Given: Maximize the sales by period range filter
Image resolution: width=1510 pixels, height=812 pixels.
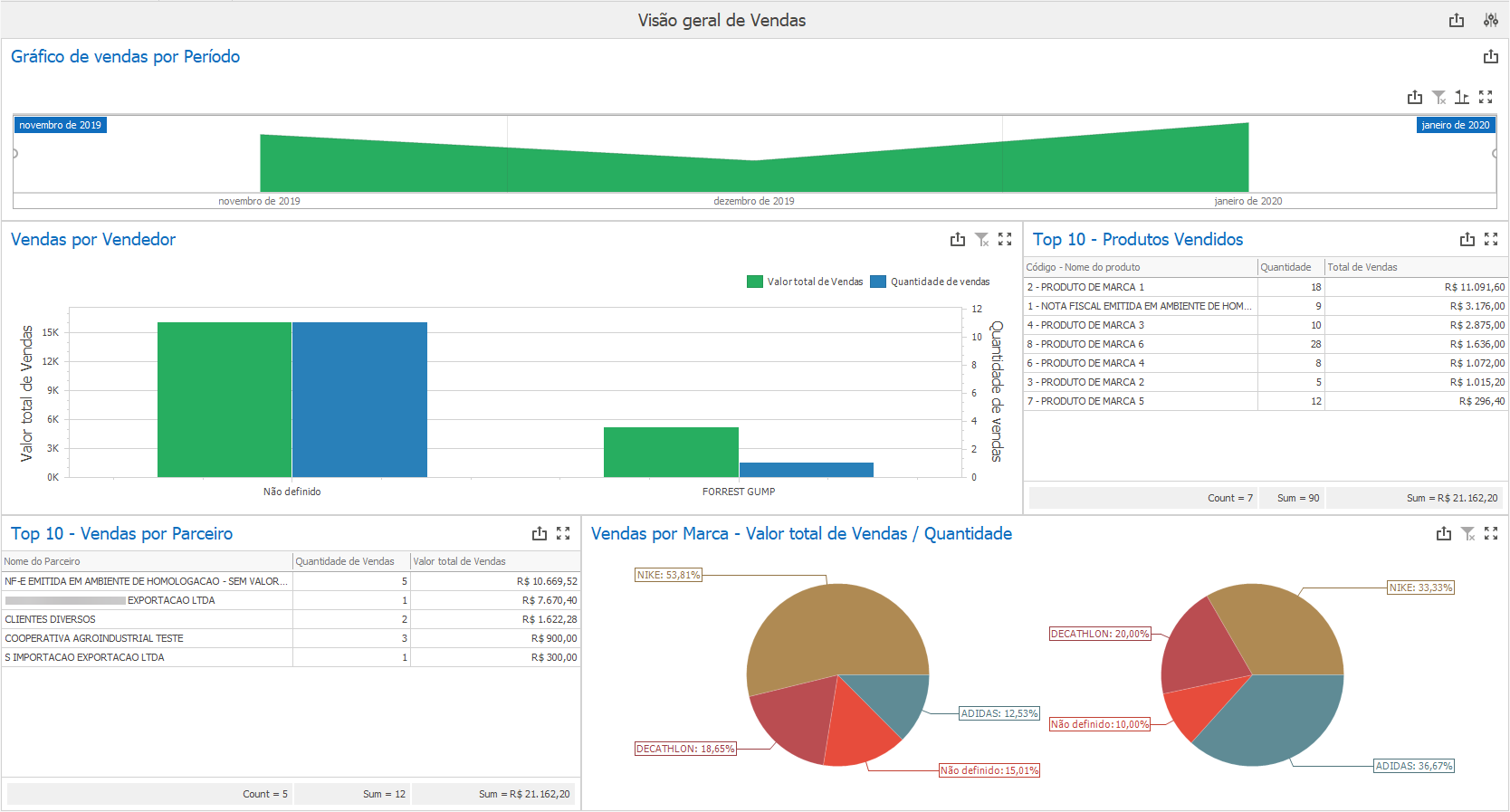Looking at the screenshot, I should pyautogui.click(x=1486, y=97).
